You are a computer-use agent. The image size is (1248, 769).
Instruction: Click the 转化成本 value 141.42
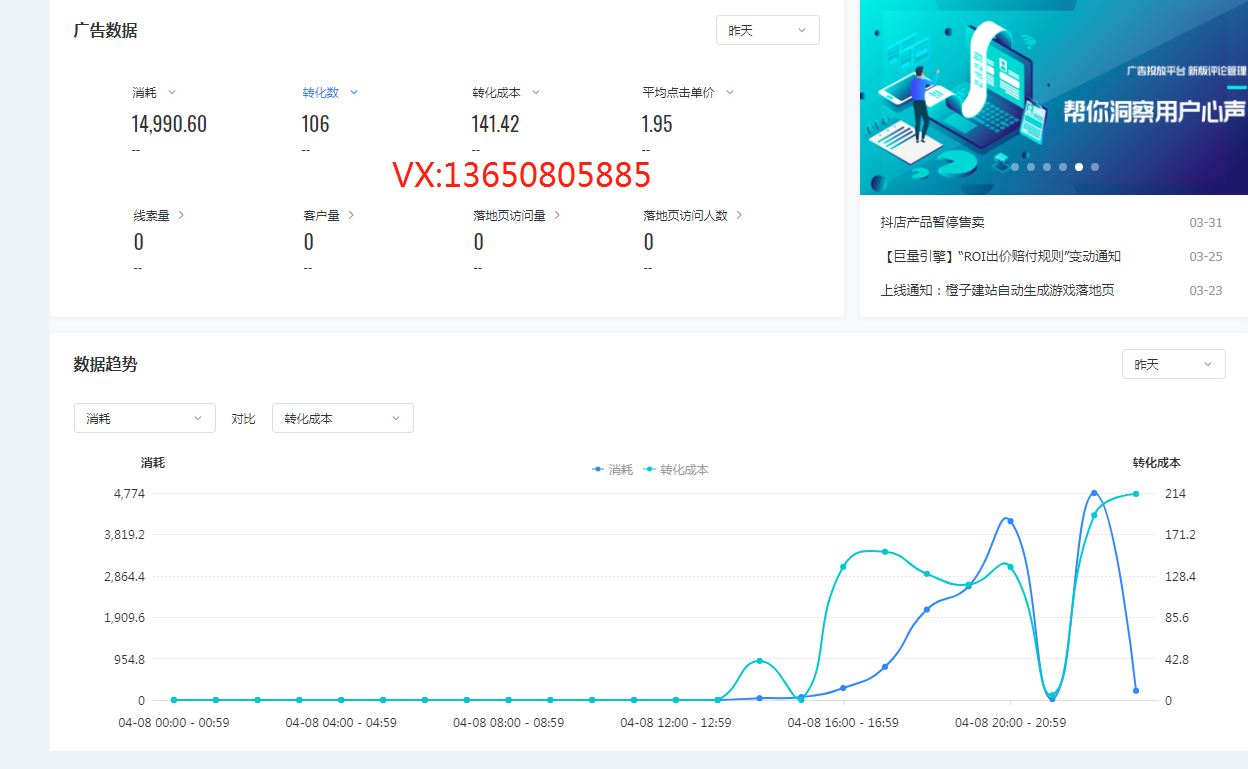(x=495, y=124)
